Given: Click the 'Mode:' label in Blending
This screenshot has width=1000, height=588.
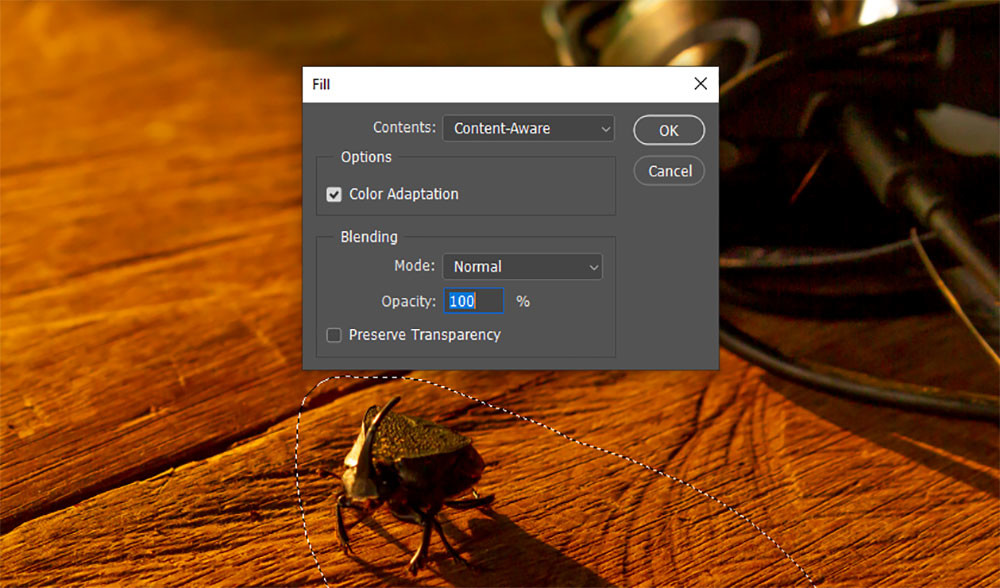Looking at the screenshot, I should pos(414,267).
